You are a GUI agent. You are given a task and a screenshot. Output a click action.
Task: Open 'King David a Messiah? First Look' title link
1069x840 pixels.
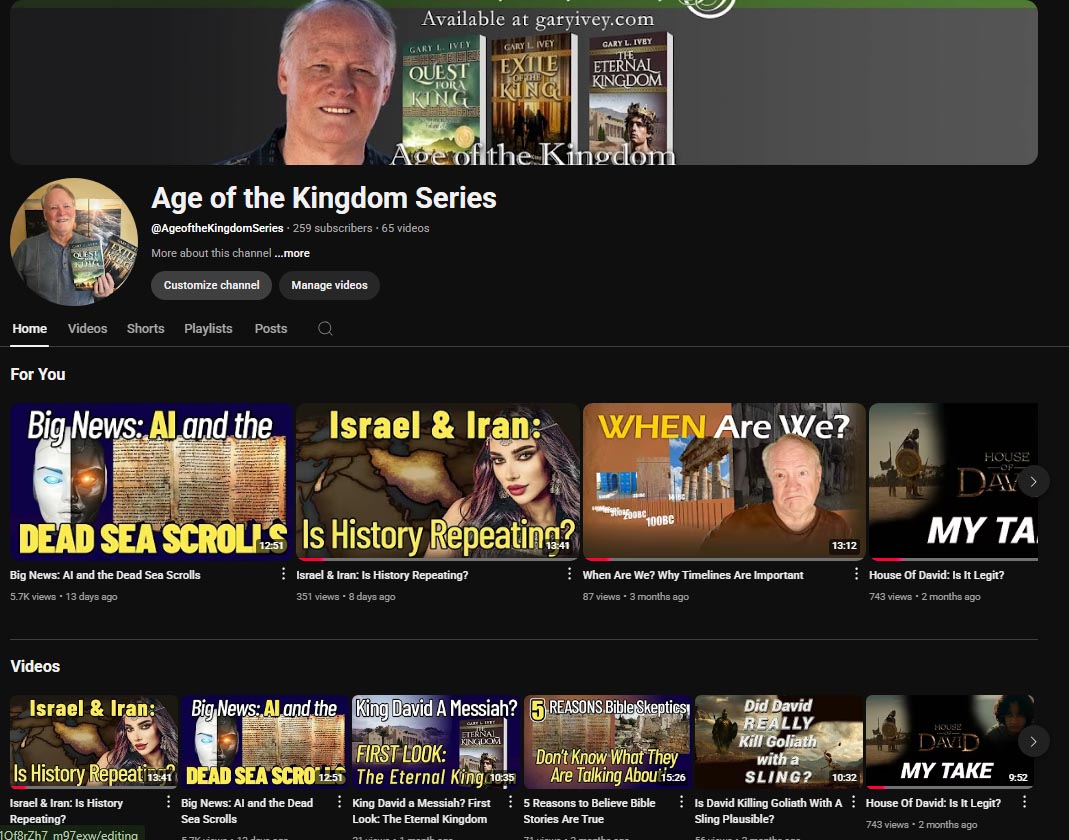click(421, 811)
